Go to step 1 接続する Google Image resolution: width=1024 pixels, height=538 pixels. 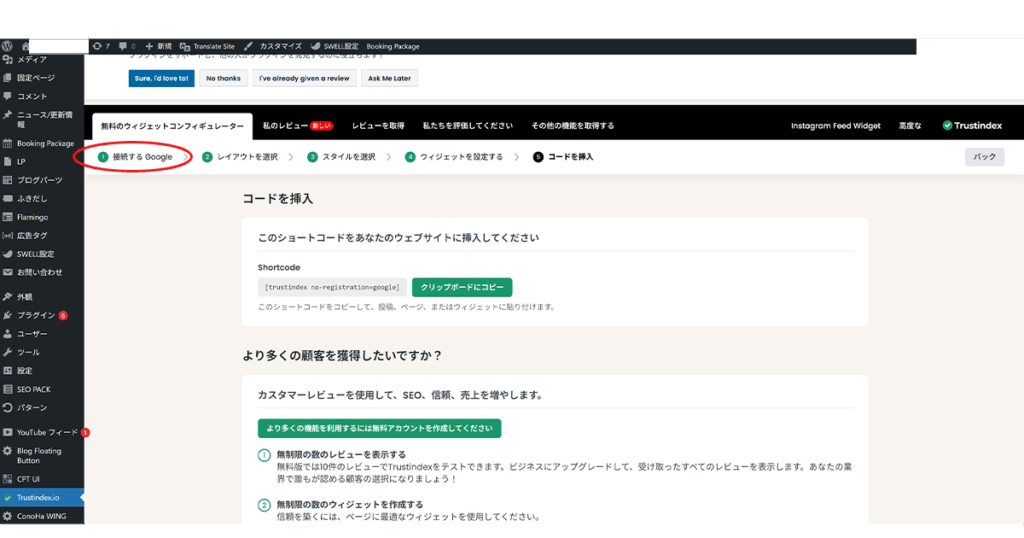click(135, 157)
